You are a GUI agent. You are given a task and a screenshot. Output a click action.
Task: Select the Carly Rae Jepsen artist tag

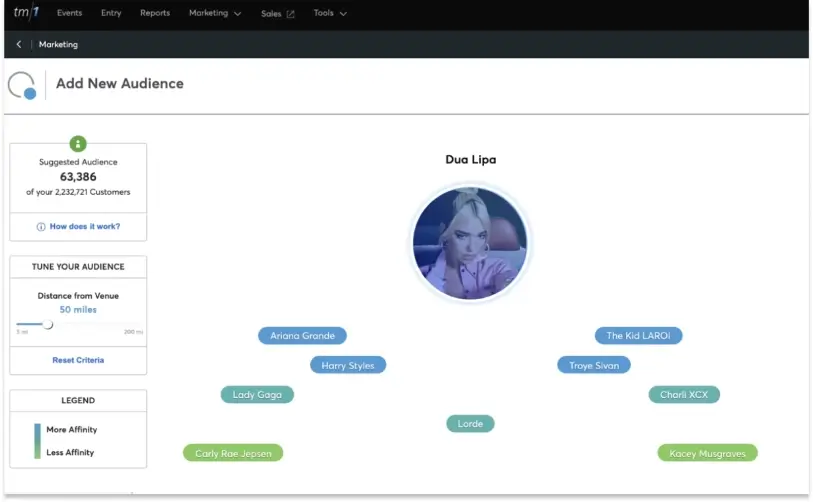click(233, 453)
